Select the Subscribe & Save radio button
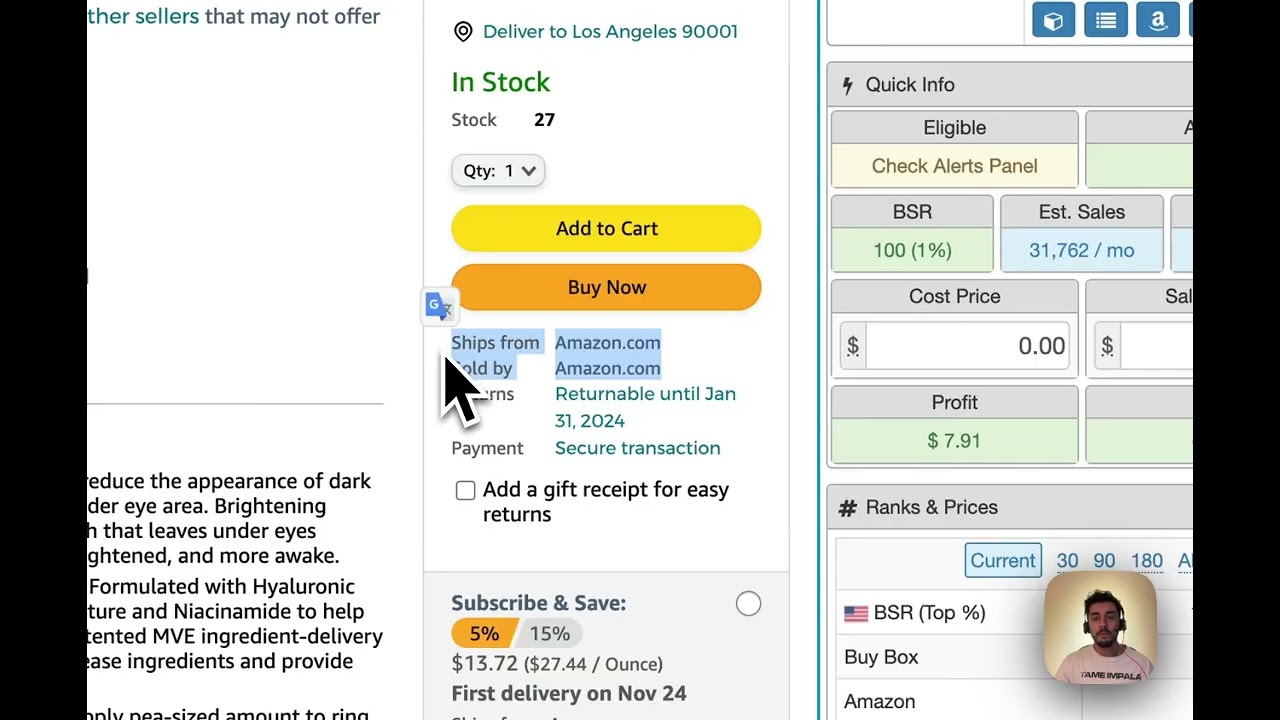The width and height of the screenshot is (1280, 720). click(748, 604)
